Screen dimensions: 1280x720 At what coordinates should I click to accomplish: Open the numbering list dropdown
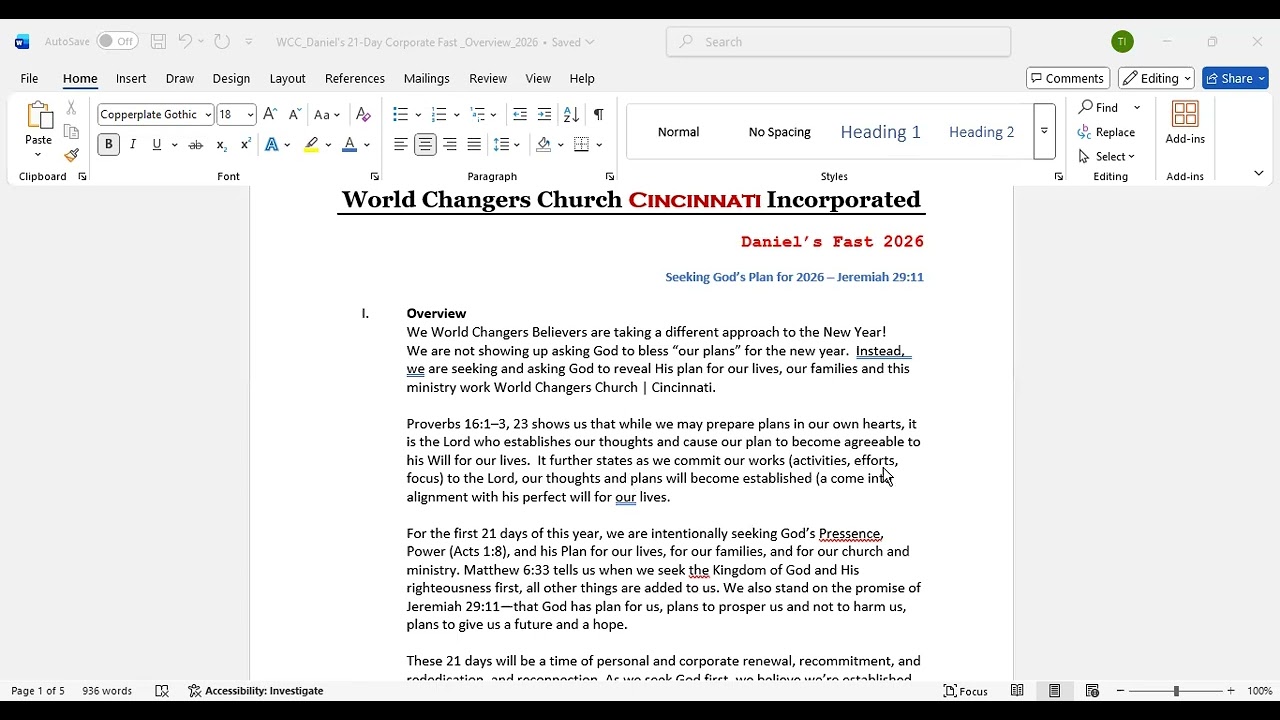click(x=456, y=115)
